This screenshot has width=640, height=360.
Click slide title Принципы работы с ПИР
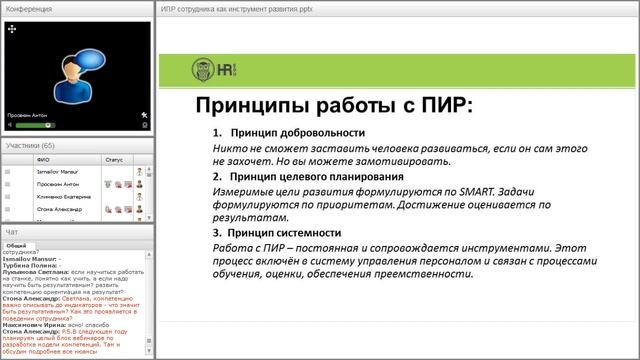click(334, 105)
